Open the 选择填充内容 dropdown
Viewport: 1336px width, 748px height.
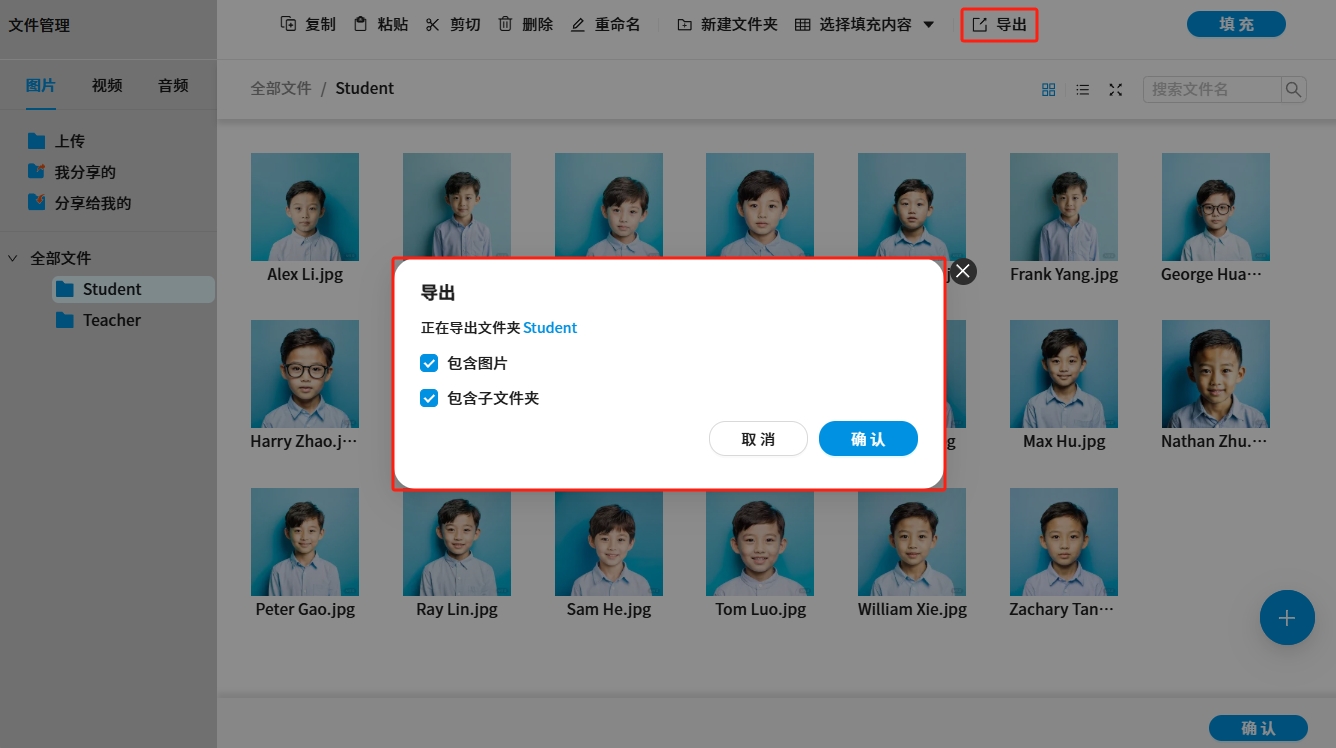(864, 24)
